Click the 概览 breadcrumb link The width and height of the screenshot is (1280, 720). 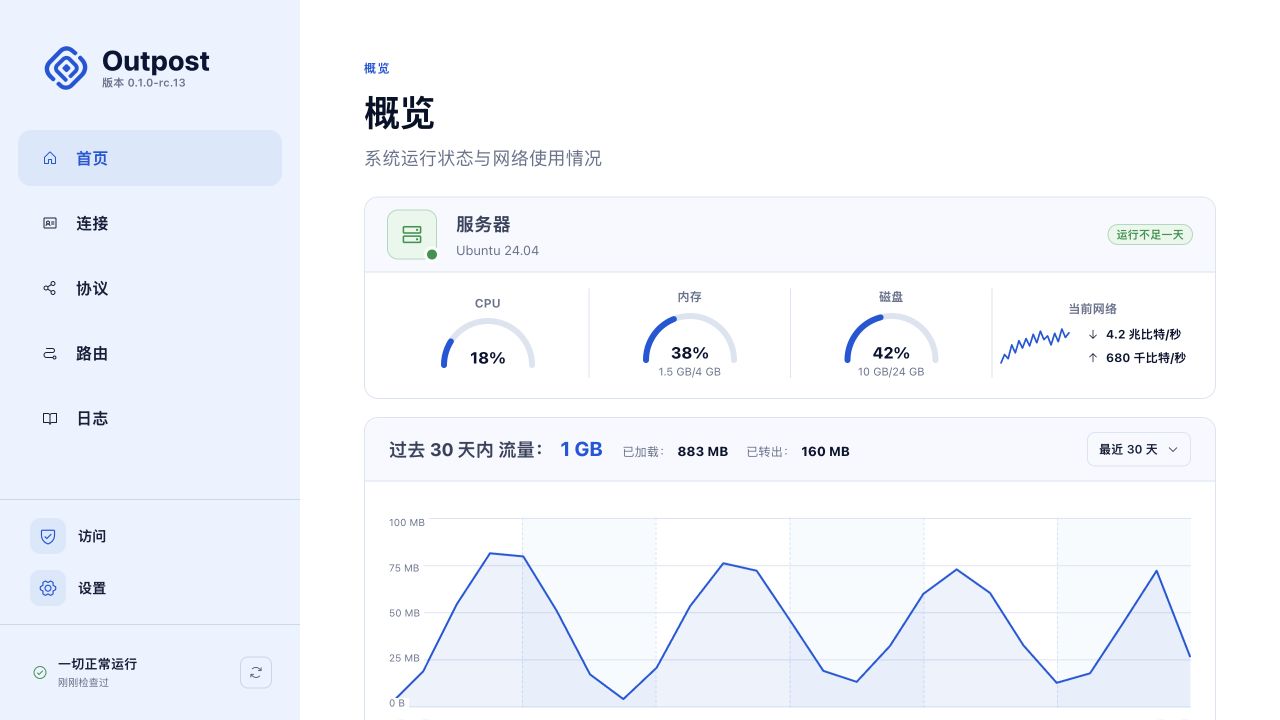tap(377, 68)
